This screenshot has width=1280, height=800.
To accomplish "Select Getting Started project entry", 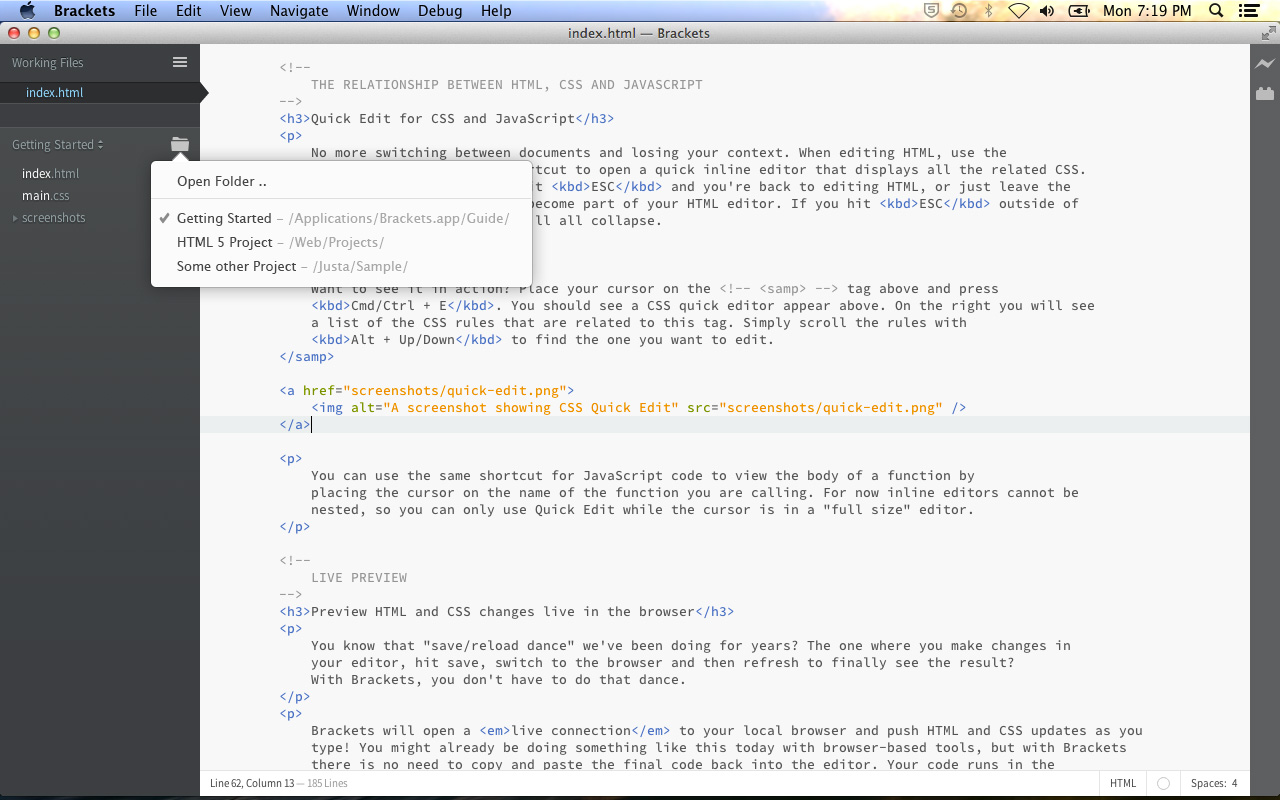I will (342, 218).
